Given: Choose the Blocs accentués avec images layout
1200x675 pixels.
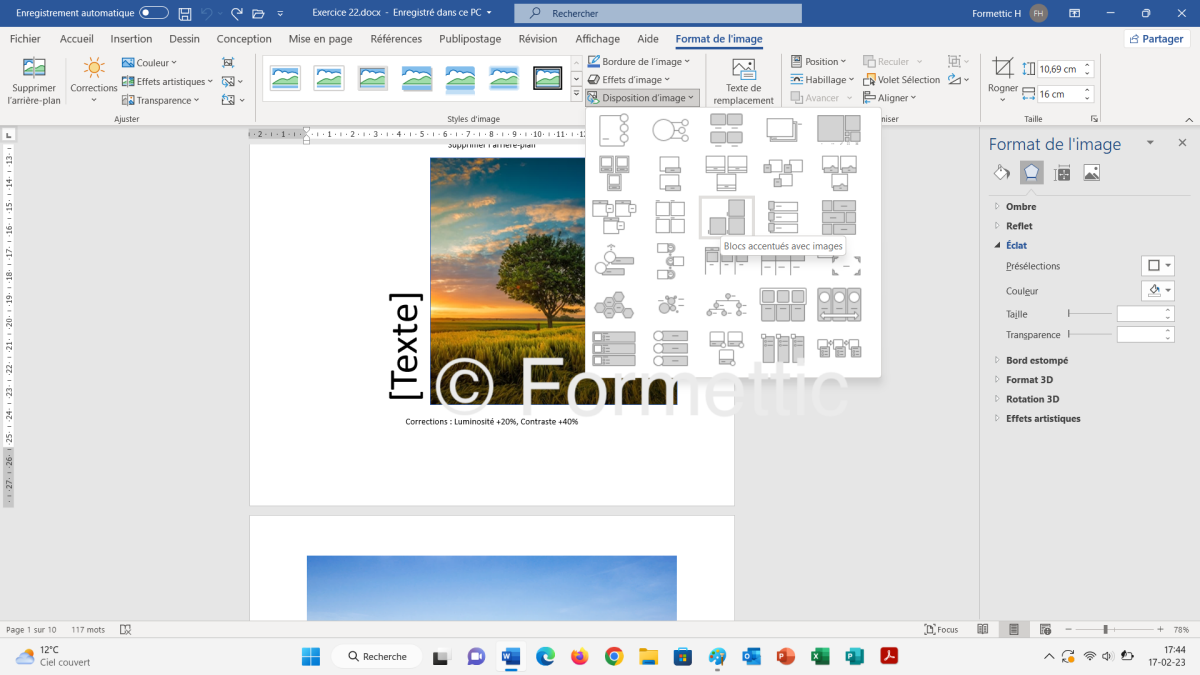Looking at the screenshot, I should [726, 217].
